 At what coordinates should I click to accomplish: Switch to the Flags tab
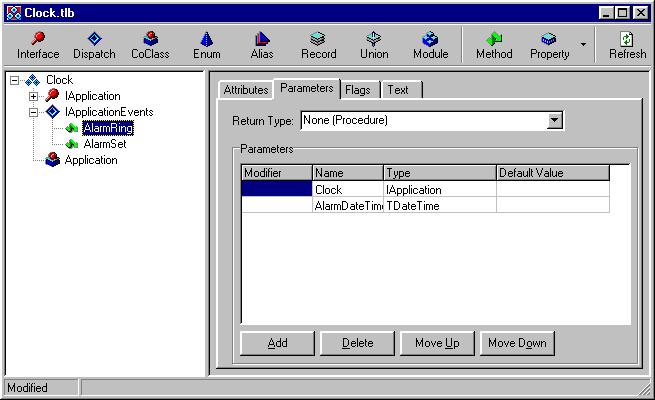[x=357, y=90]
